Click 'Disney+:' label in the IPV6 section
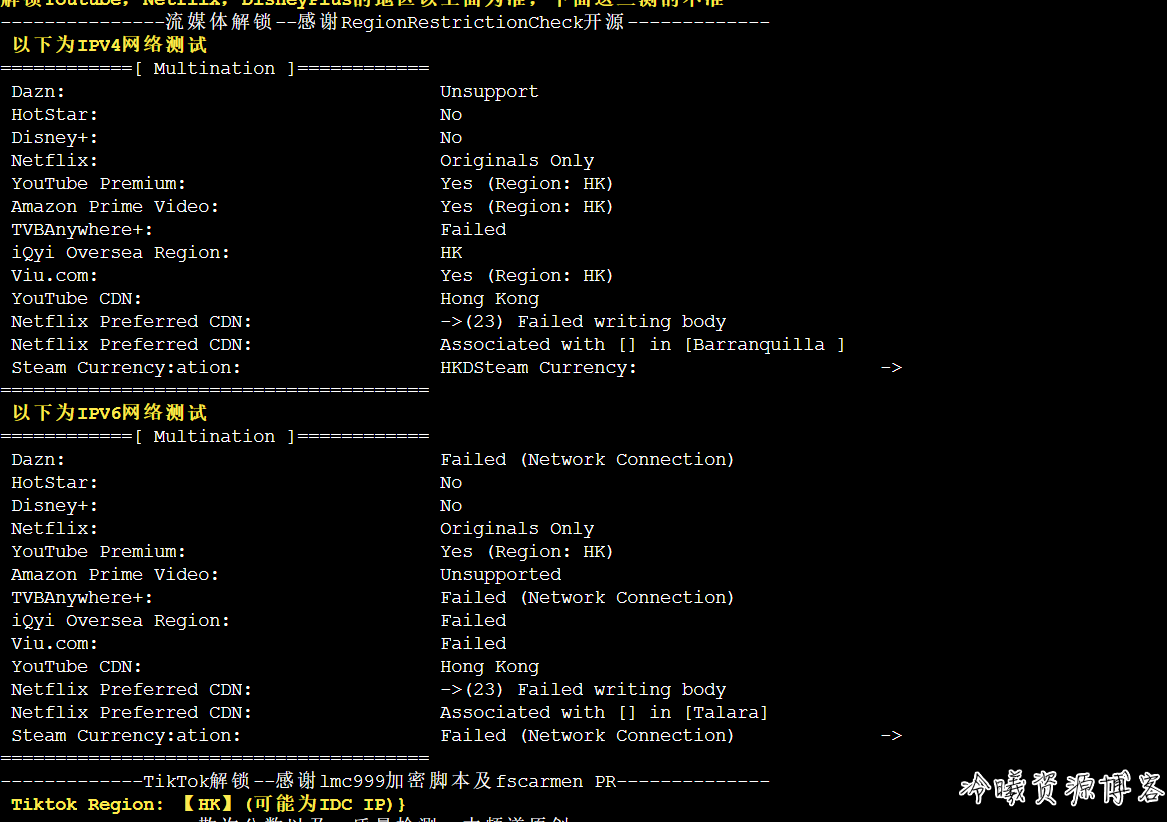This screenshot has width=1167, height=822. pyautogui.click(x=54, y=506)
